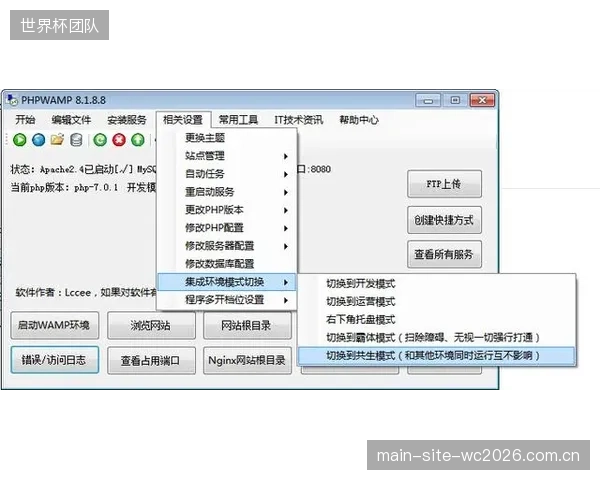The width and height of the screenshot is (600, 480).
Task: Expand the 集成环境模式切换 submenu
Action: (x=227, y=282)
